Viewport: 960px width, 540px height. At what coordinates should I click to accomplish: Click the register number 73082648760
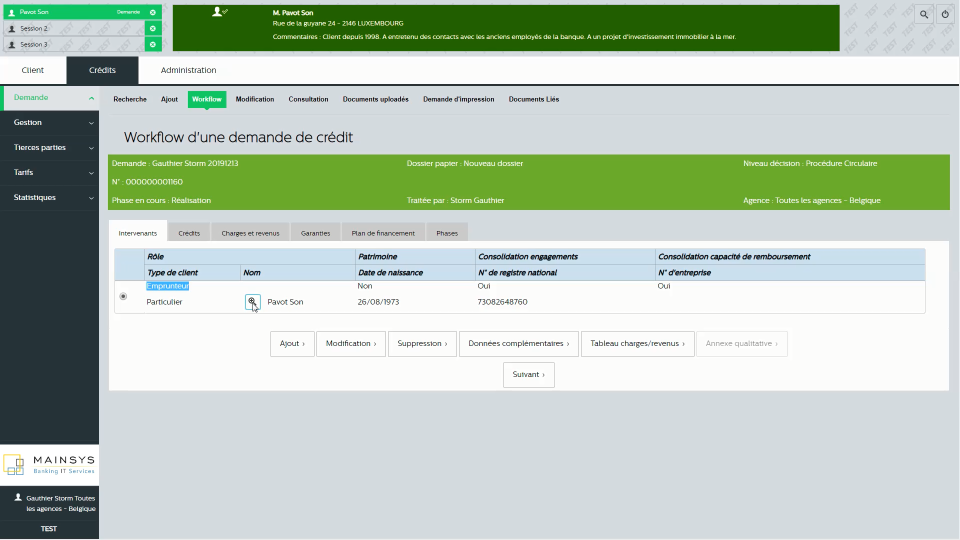tap(503, 302)
